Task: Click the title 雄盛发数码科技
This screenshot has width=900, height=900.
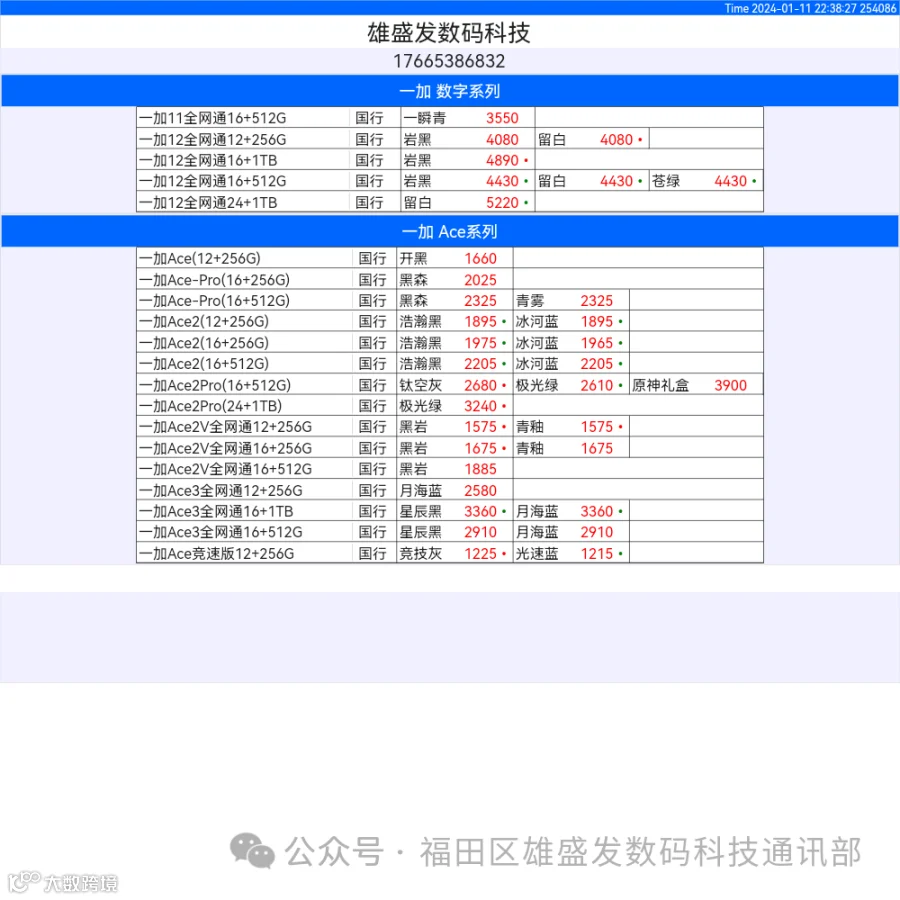Action: [449, 33]
